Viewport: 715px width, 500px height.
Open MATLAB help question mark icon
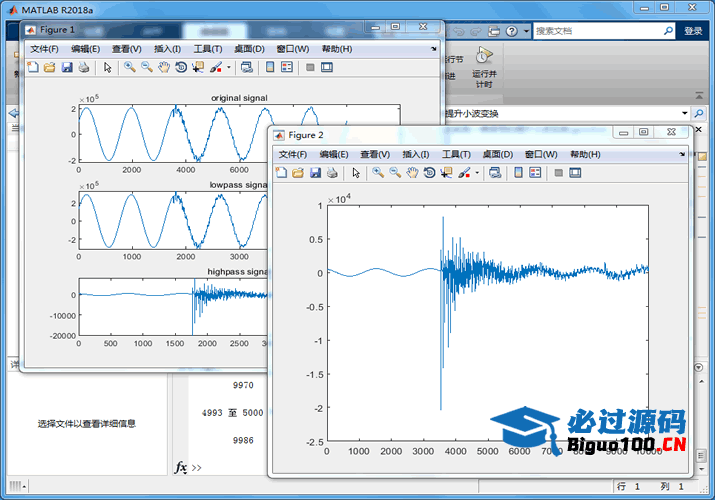(512, 31)
